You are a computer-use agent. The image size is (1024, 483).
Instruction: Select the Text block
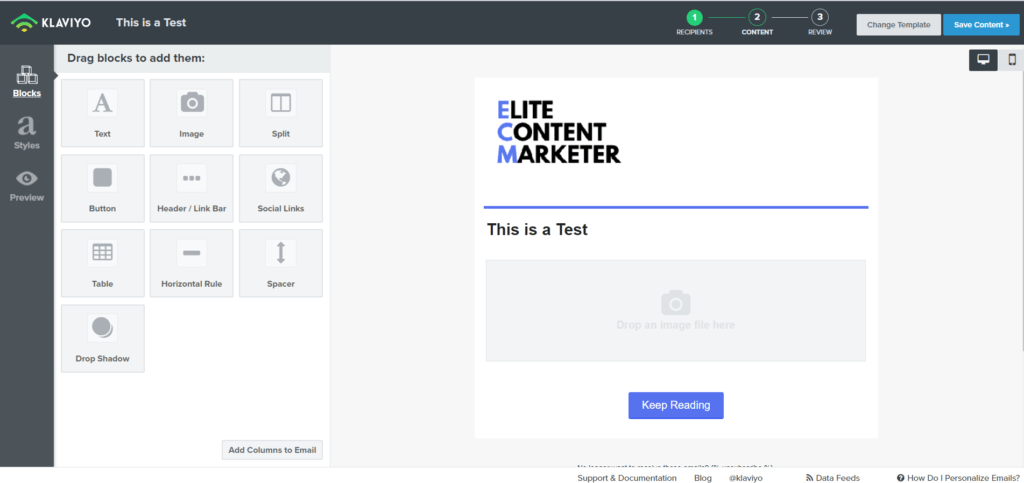(x=103, y=114)
